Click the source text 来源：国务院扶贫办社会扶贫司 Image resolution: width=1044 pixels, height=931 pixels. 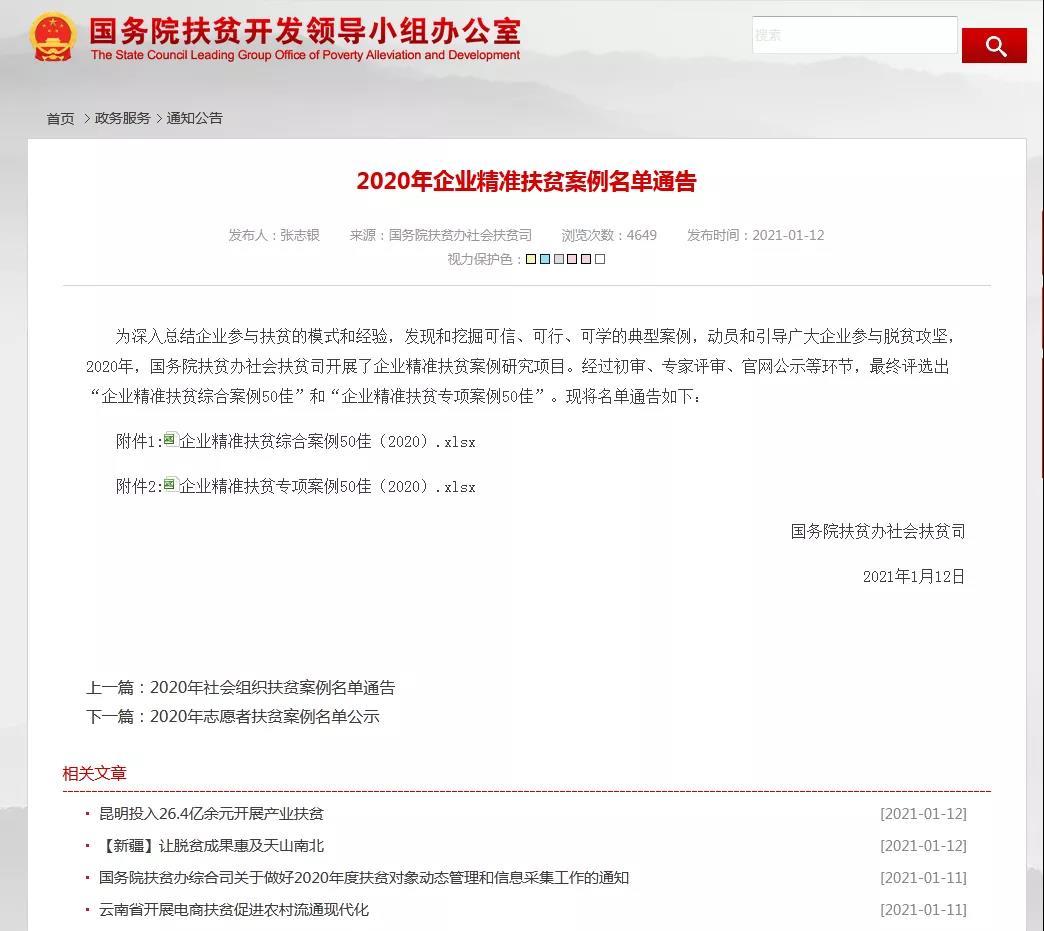[441, 235]
